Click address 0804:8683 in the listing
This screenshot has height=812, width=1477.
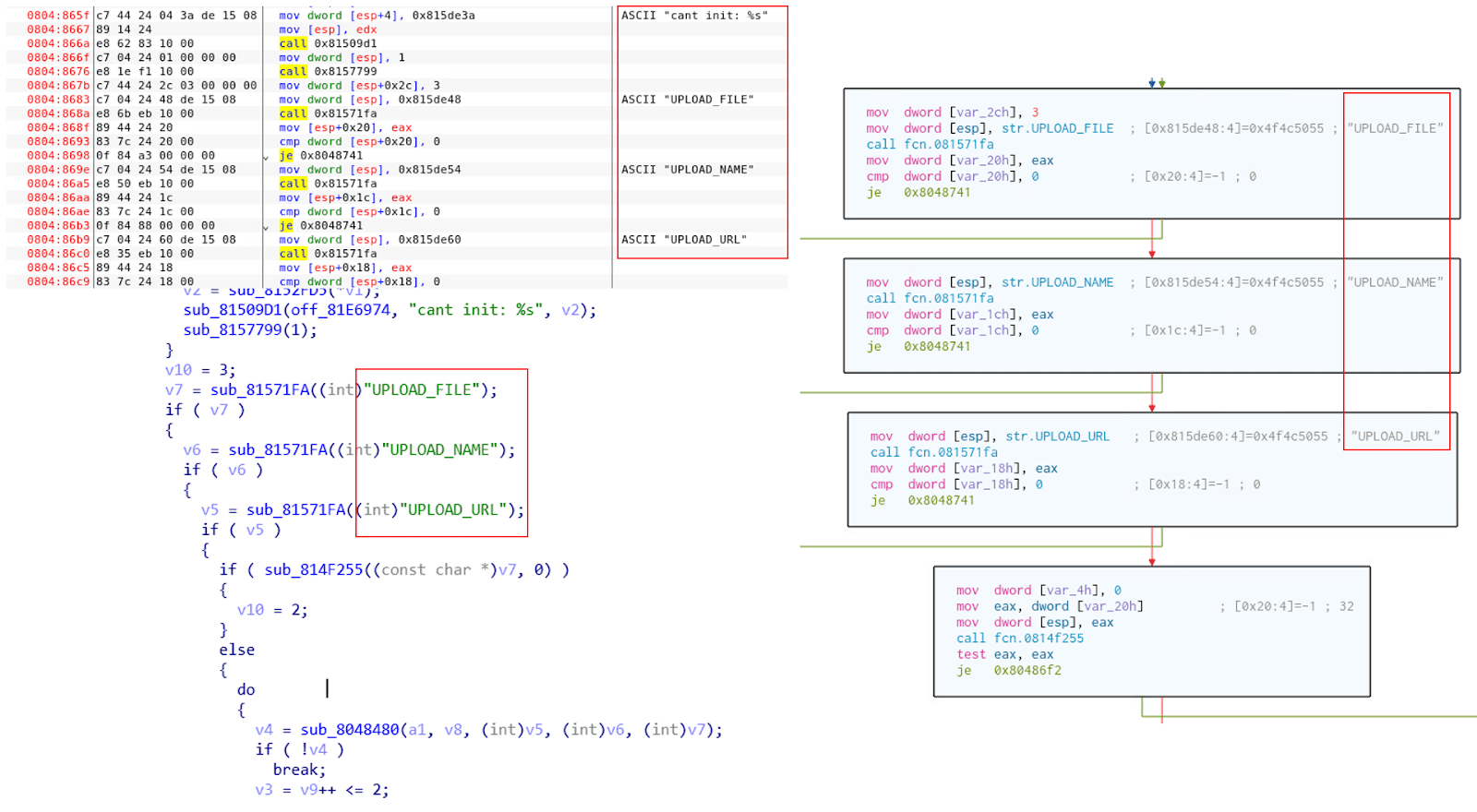pos(58,100)
